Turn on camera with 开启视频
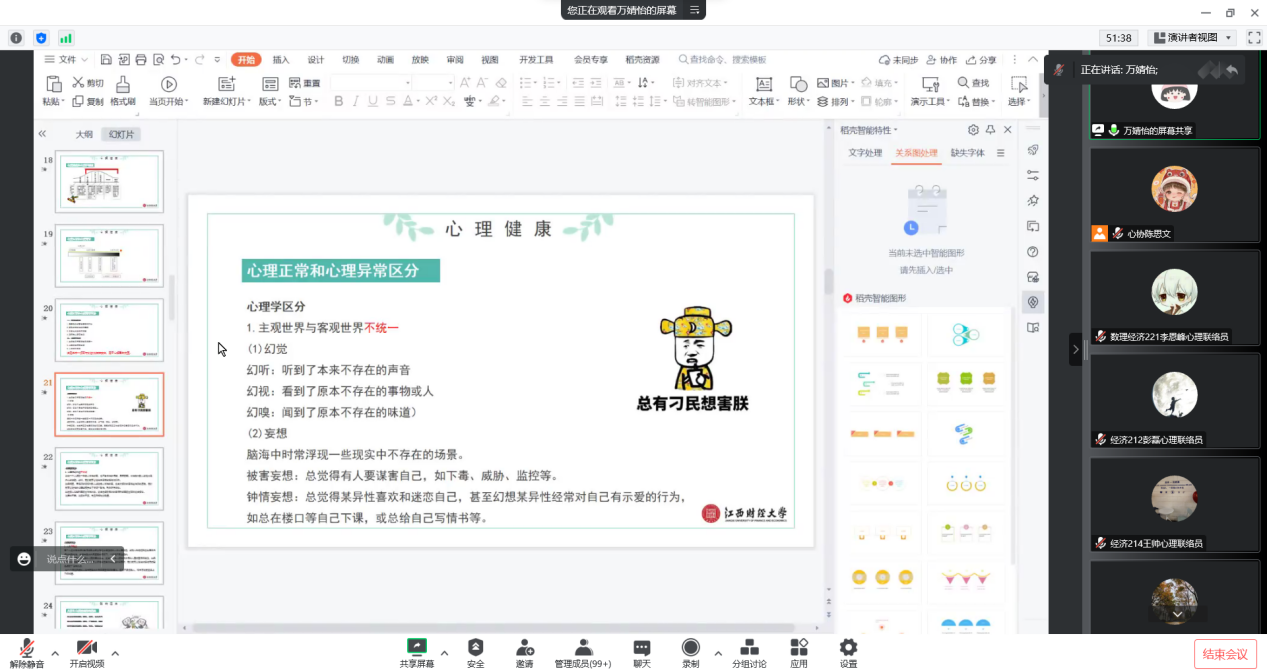 pos(87,648)
